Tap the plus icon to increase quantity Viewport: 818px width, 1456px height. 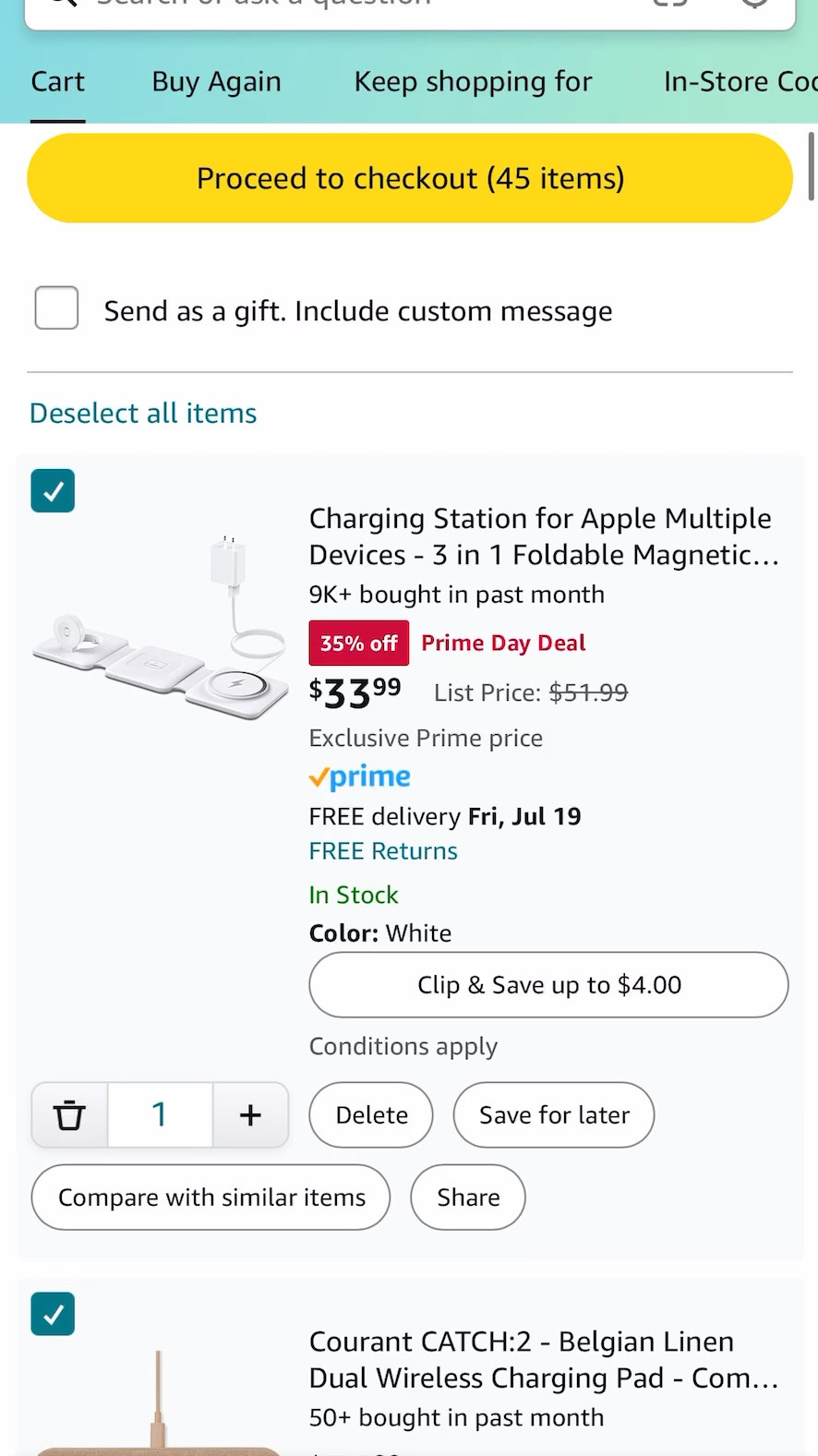[249, 1114]
